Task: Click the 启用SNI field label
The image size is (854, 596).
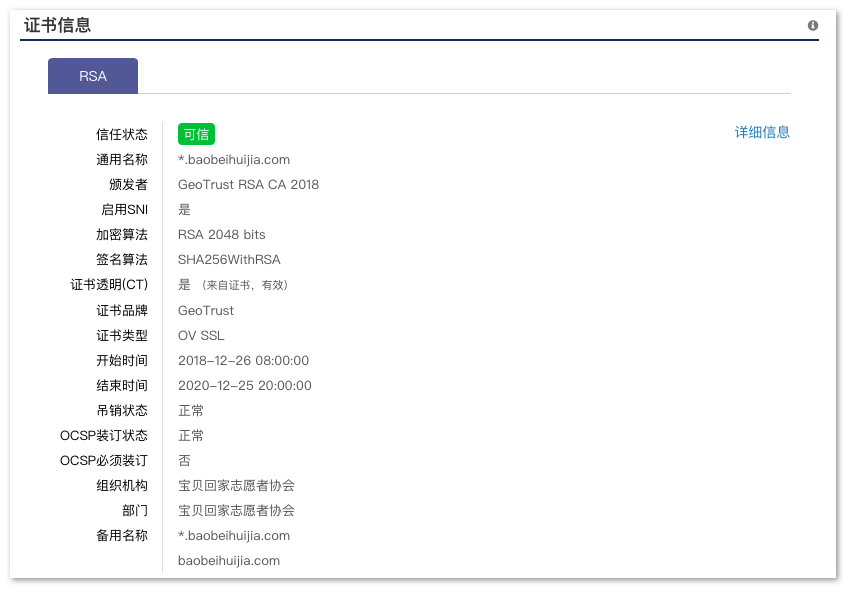Action: pyautogui.click(x=125, y=210)
